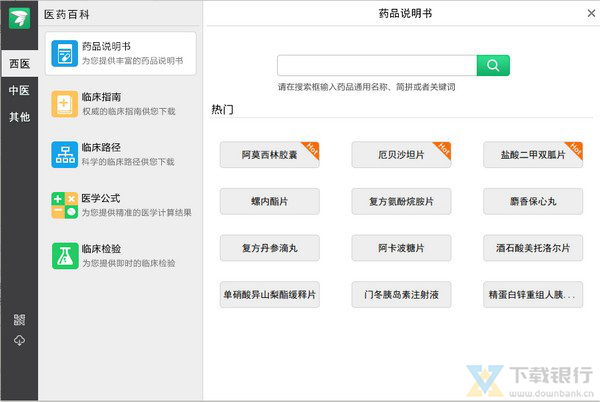Switch to the 中医 tab

click(x=19, y=90)
